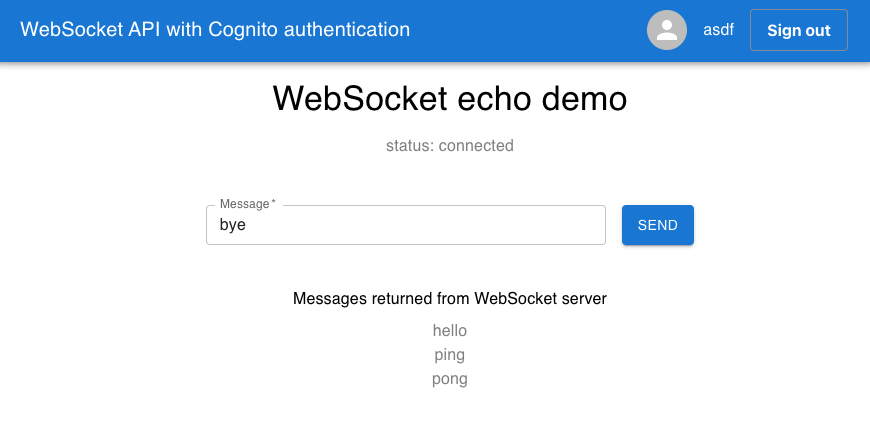Select the returned message hello
Viewport: 870px width, 428px height.
click(x=450, y=330)
